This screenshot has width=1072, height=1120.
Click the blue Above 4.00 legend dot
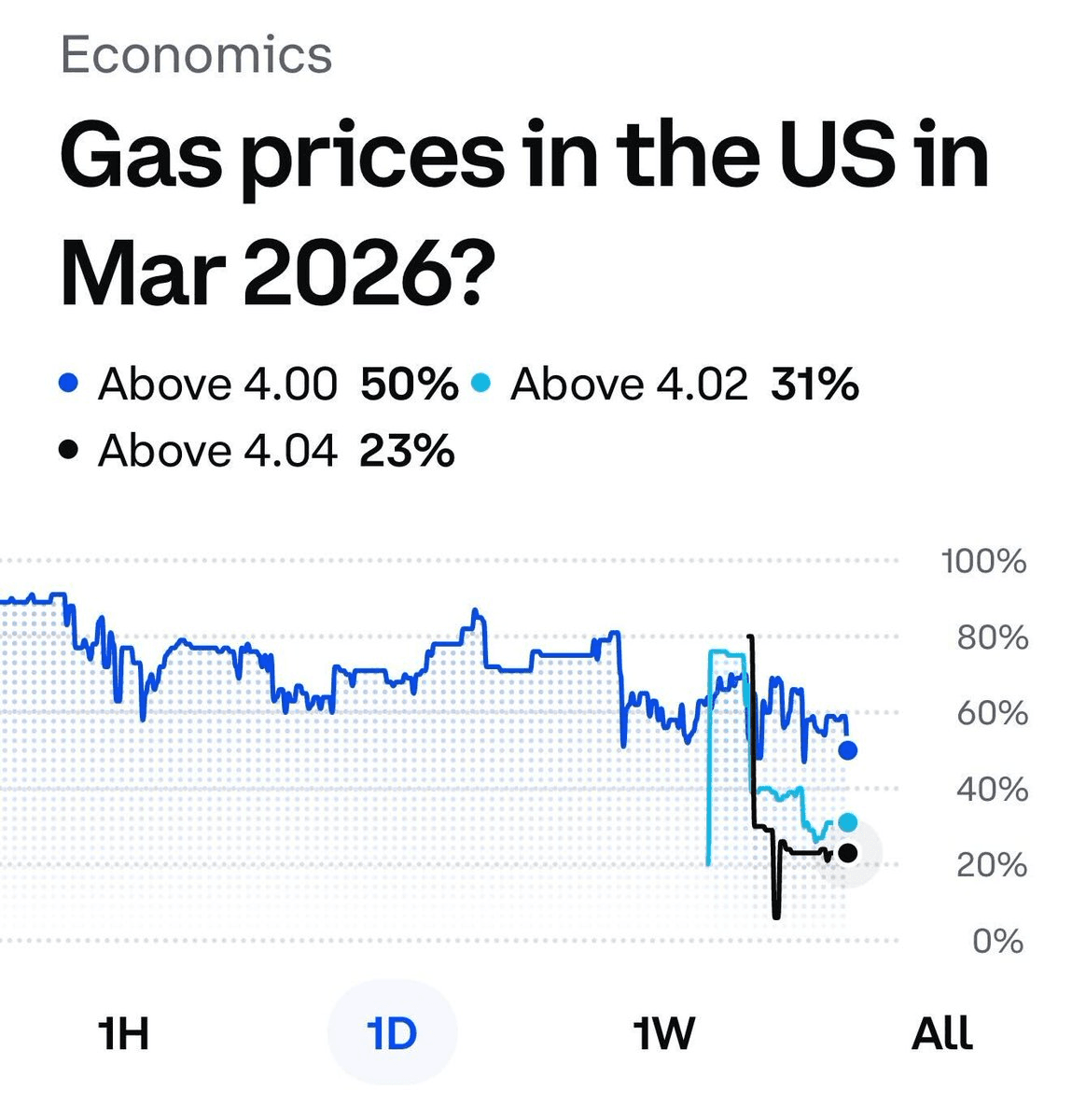[x=69, y=382]
